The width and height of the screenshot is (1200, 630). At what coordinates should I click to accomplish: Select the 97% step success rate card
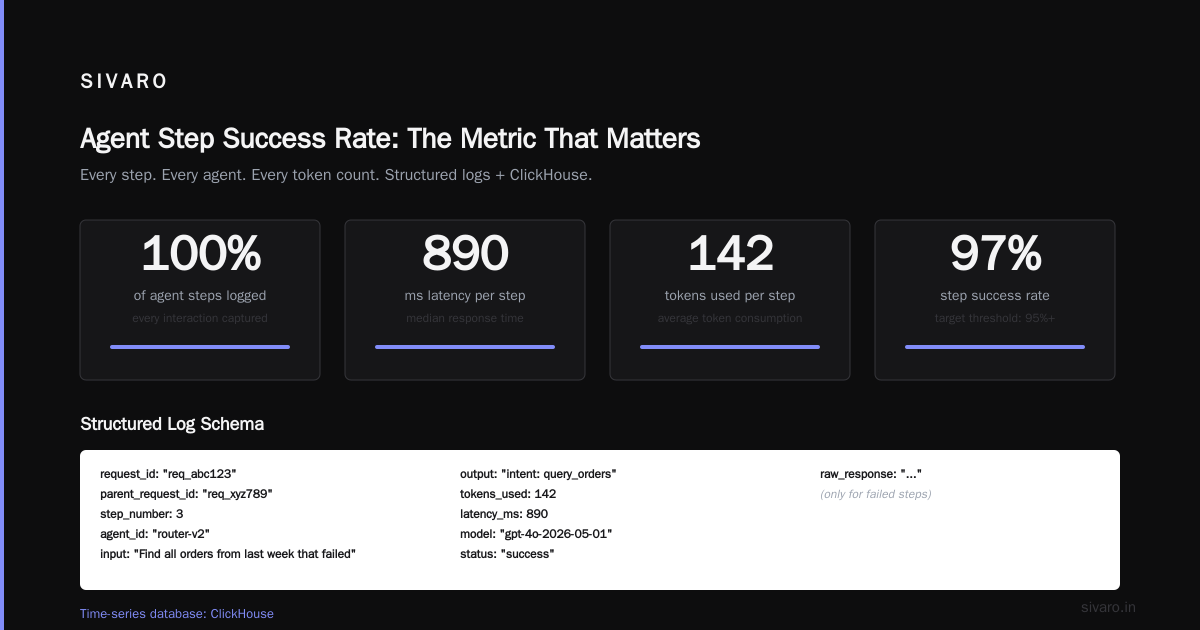(x=995, y=300)
